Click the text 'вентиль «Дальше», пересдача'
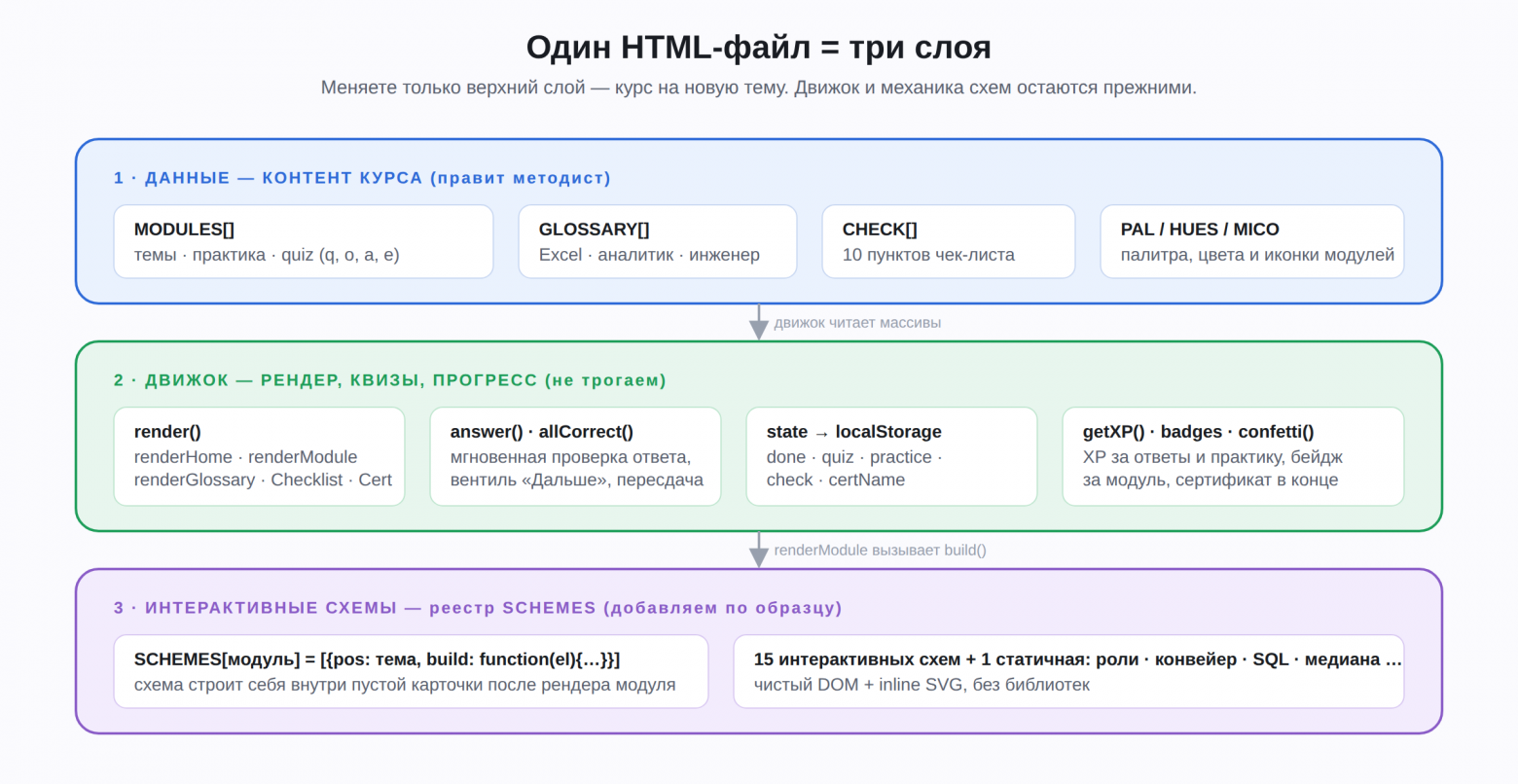Image resolution: width=1518 pixels, height=784 pixels. [x=576, y=480]
